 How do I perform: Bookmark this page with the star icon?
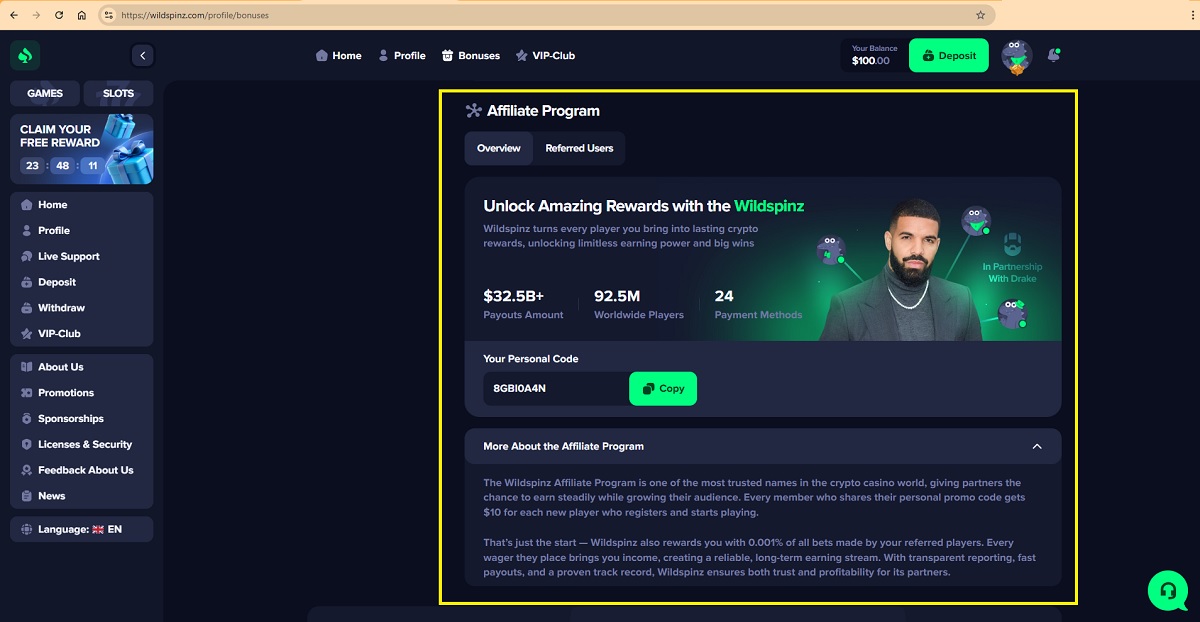(980, 15)
